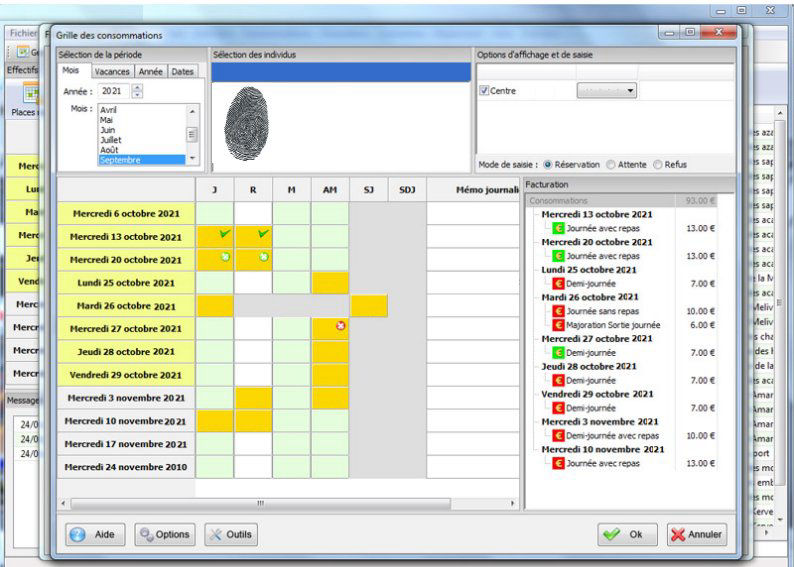Click red euro icon for Journée sans repas
794x567 pixels.
coord(558,311)
